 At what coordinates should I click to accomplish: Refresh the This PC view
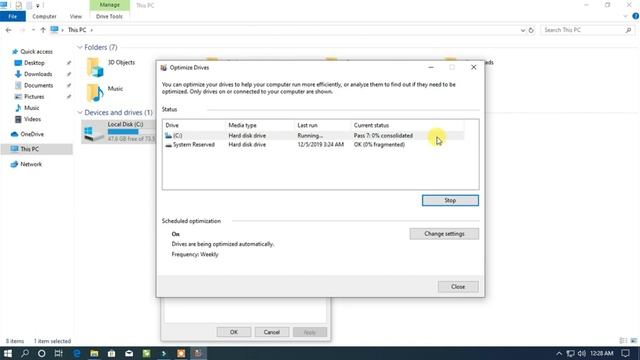[531, 30]
